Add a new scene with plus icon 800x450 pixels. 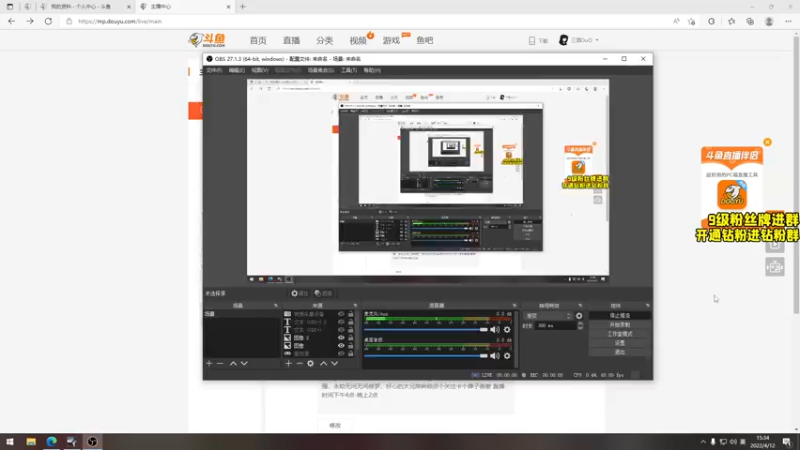click(x=209, y=363)
